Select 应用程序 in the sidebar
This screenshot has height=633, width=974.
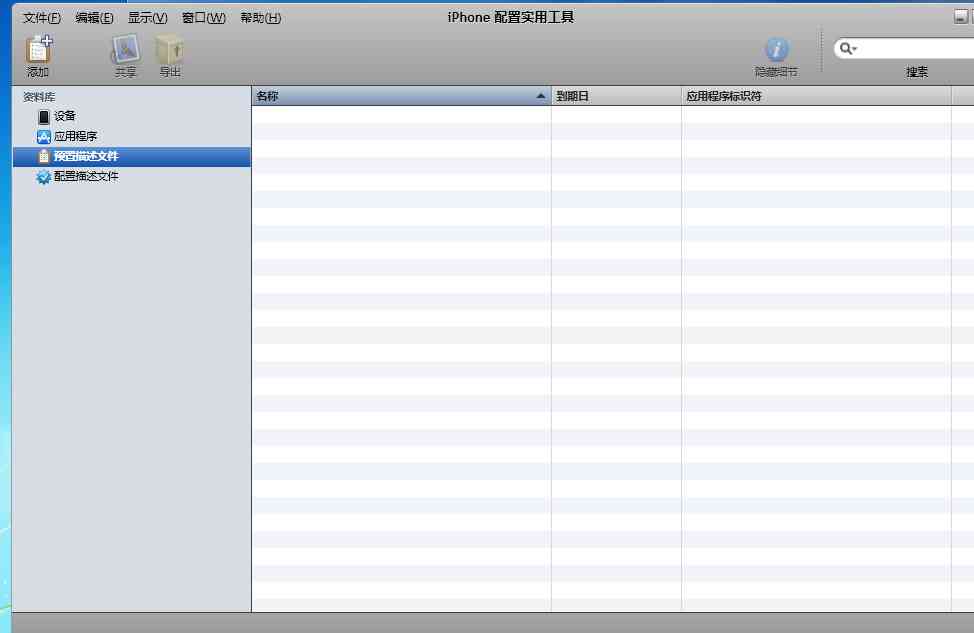[x=132, y=136]
